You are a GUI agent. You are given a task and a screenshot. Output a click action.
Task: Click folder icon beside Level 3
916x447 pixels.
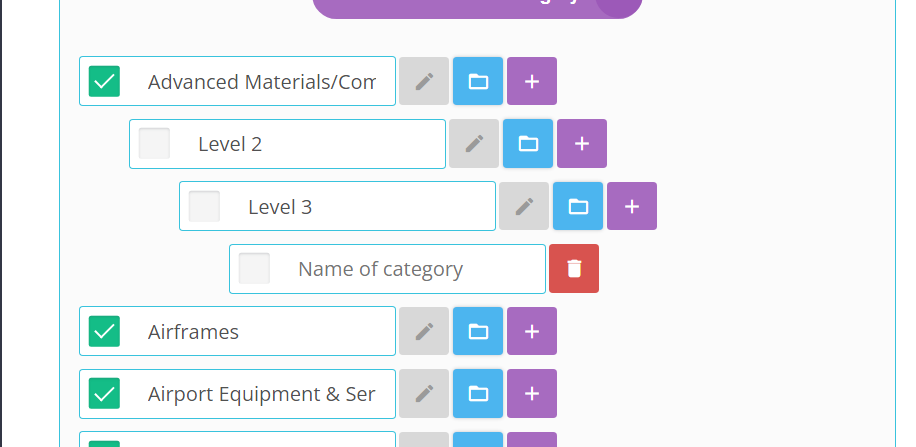coord(578,206)
